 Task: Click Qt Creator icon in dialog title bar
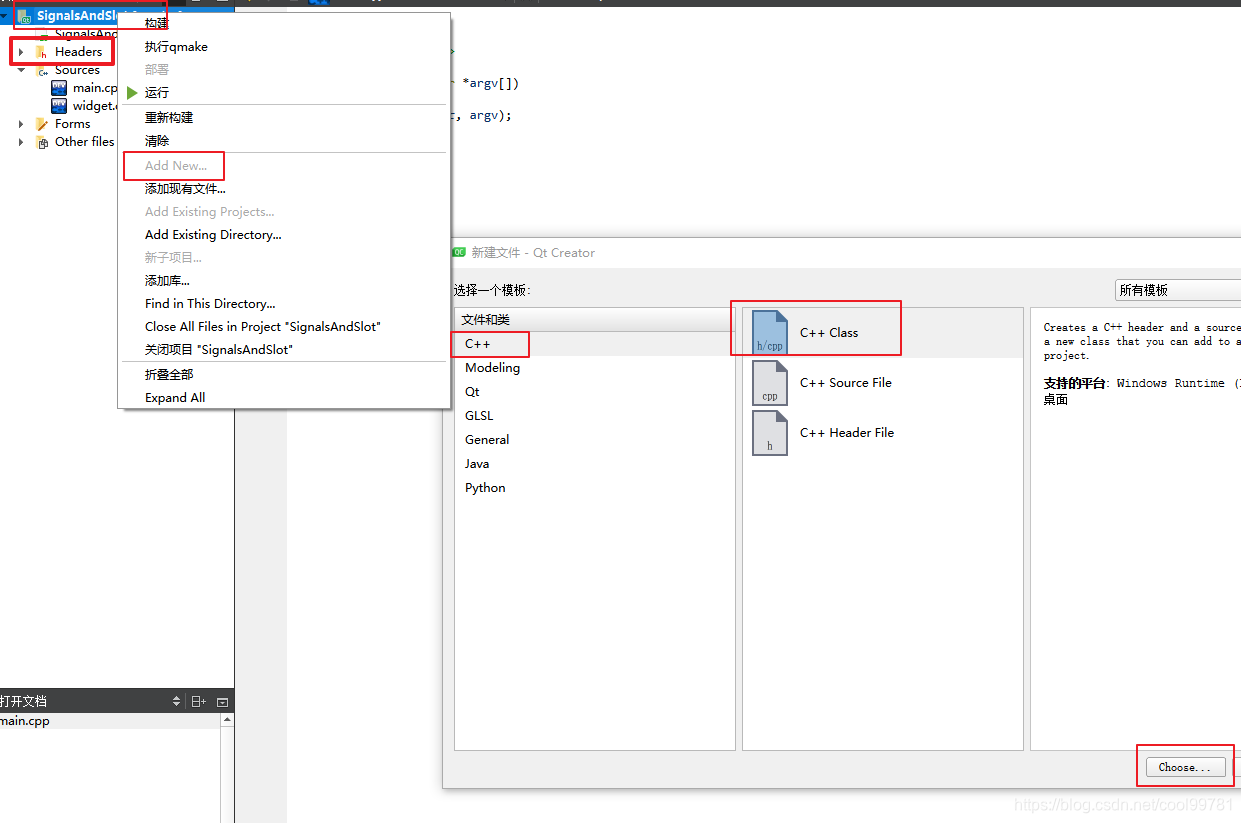pyautogui.click(x=459, y=253)
